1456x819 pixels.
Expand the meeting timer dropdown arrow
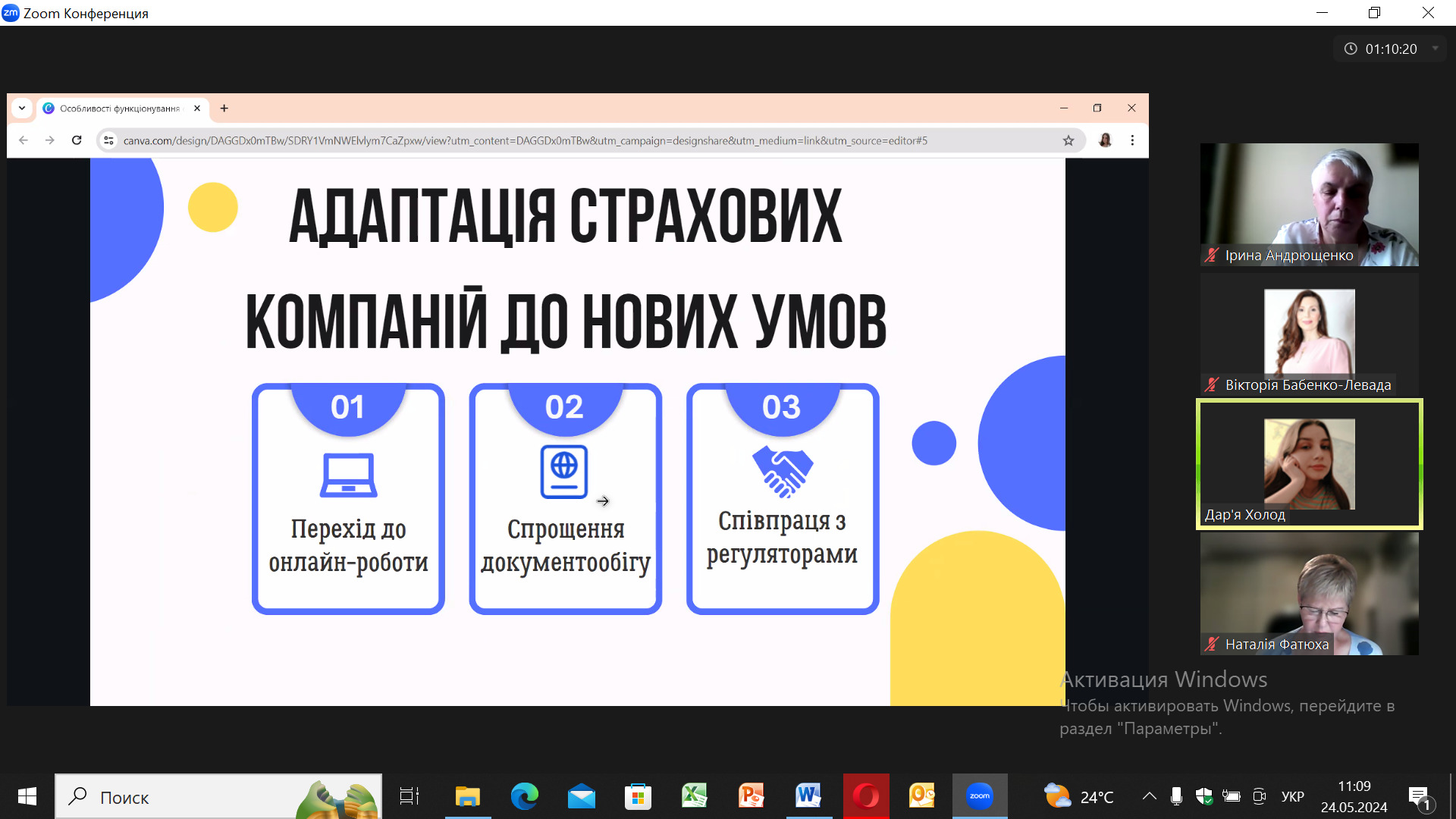[1435, 49]
